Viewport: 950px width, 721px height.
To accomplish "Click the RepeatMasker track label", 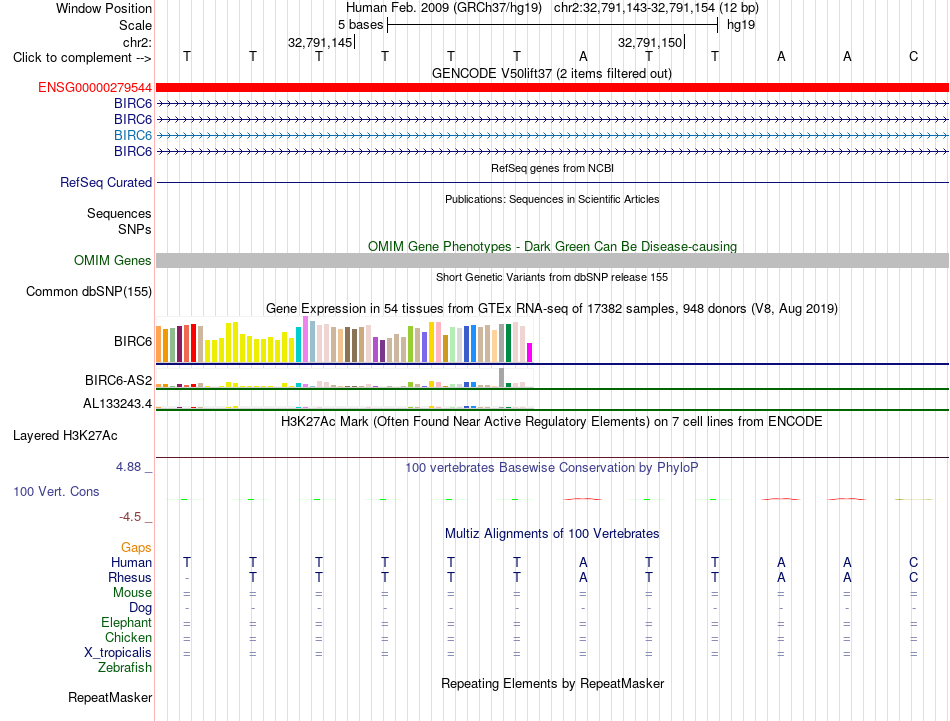I will (x=110, y=698).
